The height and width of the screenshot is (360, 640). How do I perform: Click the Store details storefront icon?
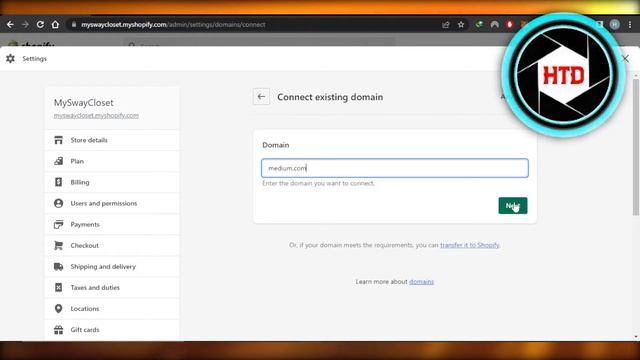[x=58, y=140]
